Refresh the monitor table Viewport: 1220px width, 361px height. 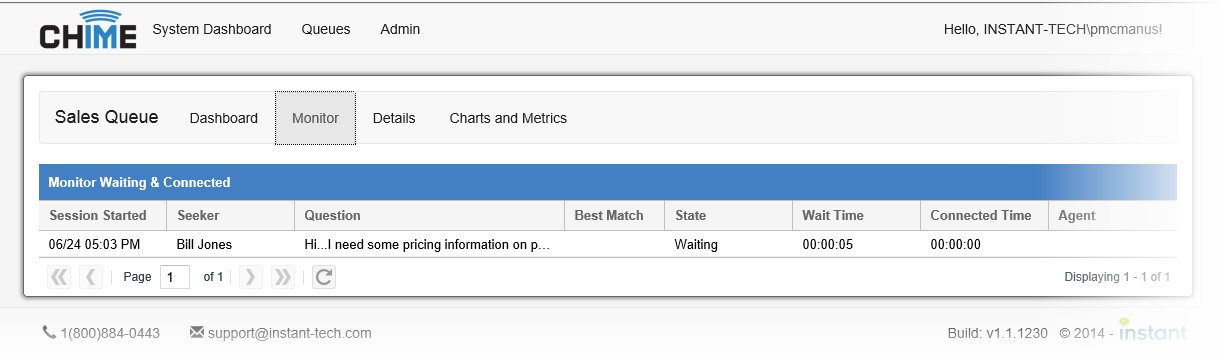[x=323, y=277]
